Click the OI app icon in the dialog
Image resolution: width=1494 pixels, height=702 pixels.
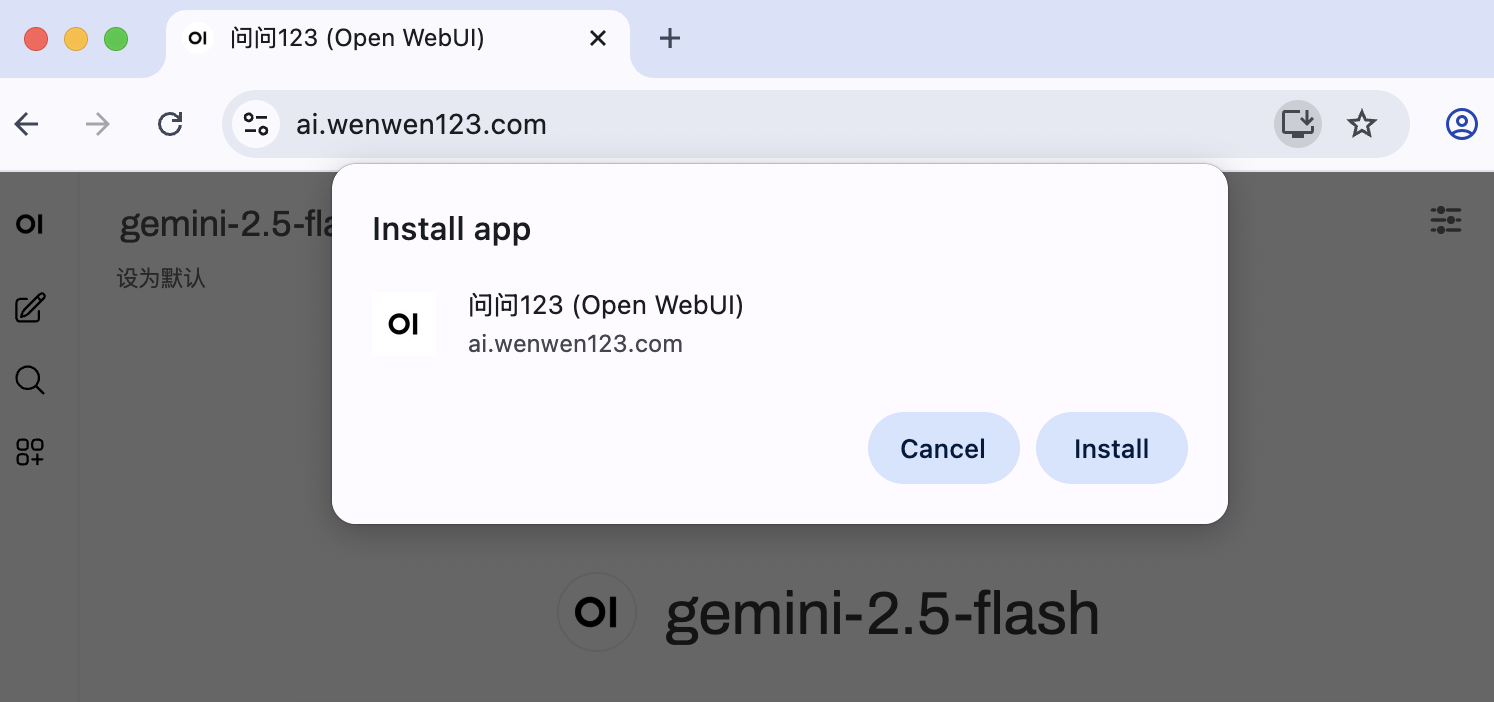pos(404,323)
